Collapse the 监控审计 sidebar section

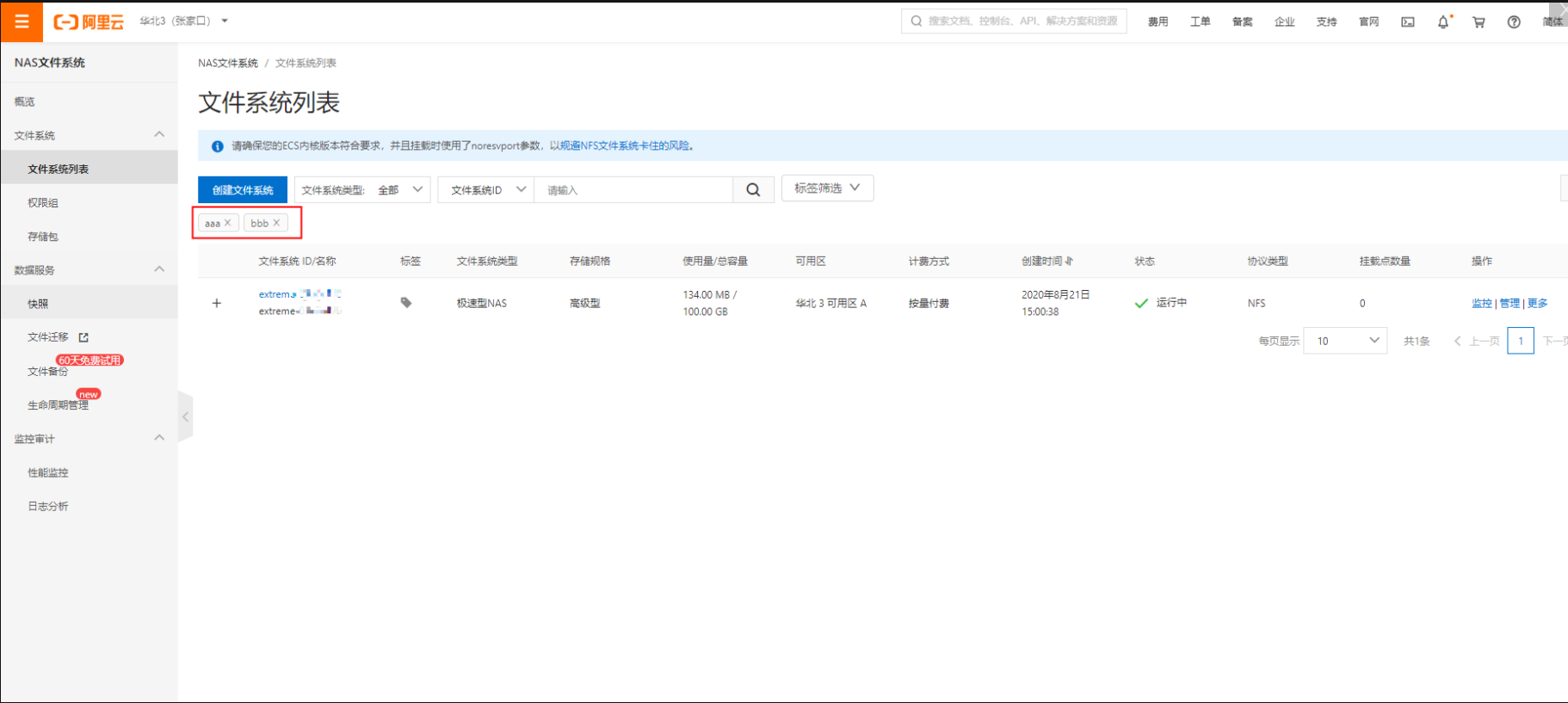(x=159, y=437)
